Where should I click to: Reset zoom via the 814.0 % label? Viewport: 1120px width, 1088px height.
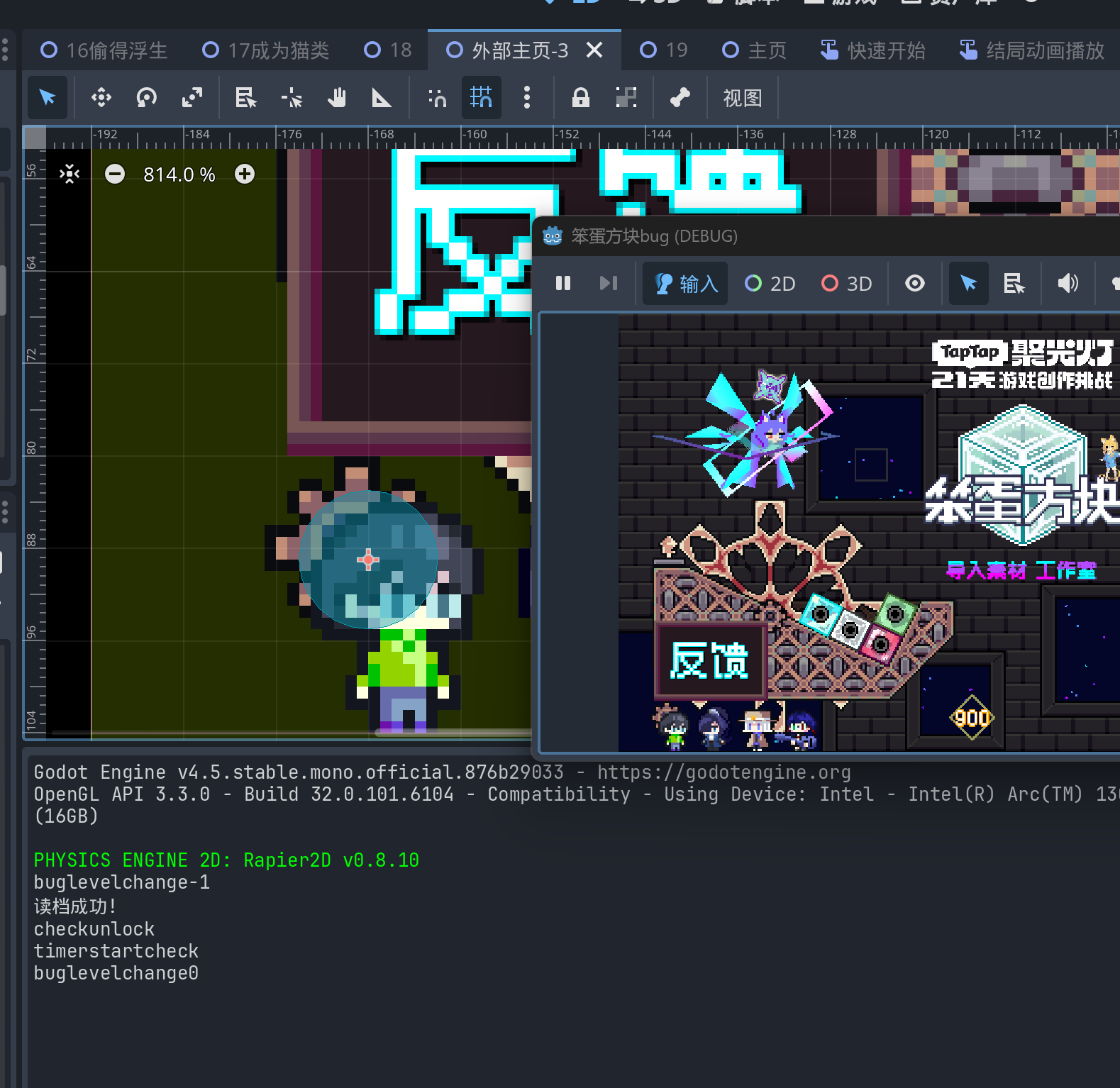click(179, 174)
